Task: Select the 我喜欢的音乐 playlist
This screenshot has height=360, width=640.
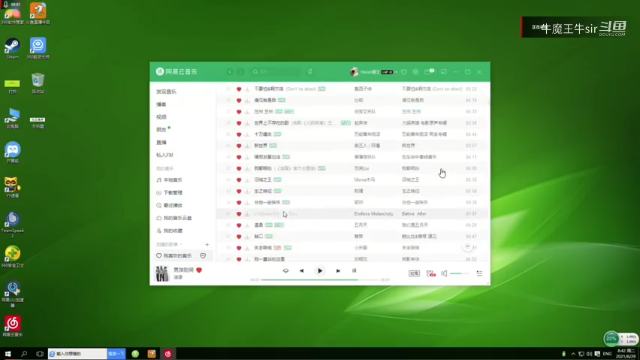Action: (x=174, y=256)
